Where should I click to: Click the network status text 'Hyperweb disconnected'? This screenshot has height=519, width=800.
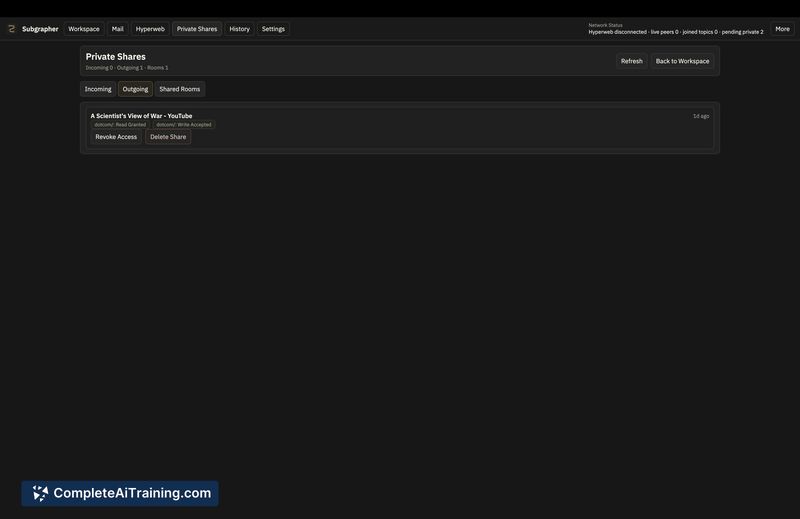pyautogui.click(x=617, y=32)
